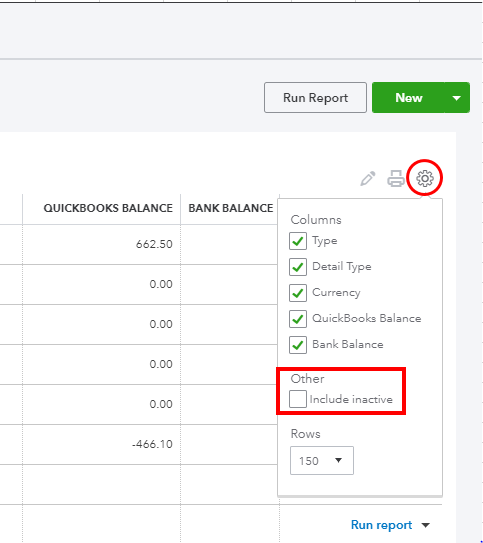Open the Rows 150 dropdown
483x543 pixels.
322,461
